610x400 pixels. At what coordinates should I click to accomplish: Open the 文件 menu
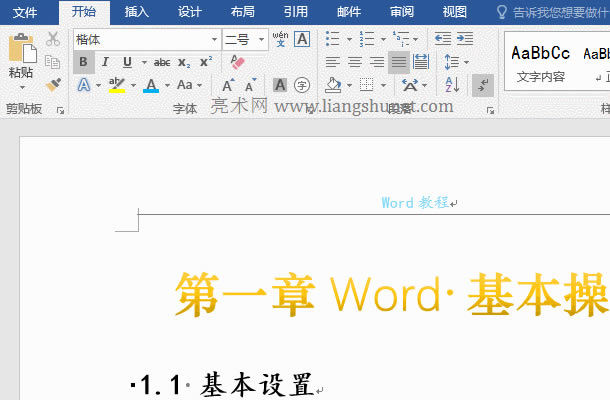coord(25,12)
